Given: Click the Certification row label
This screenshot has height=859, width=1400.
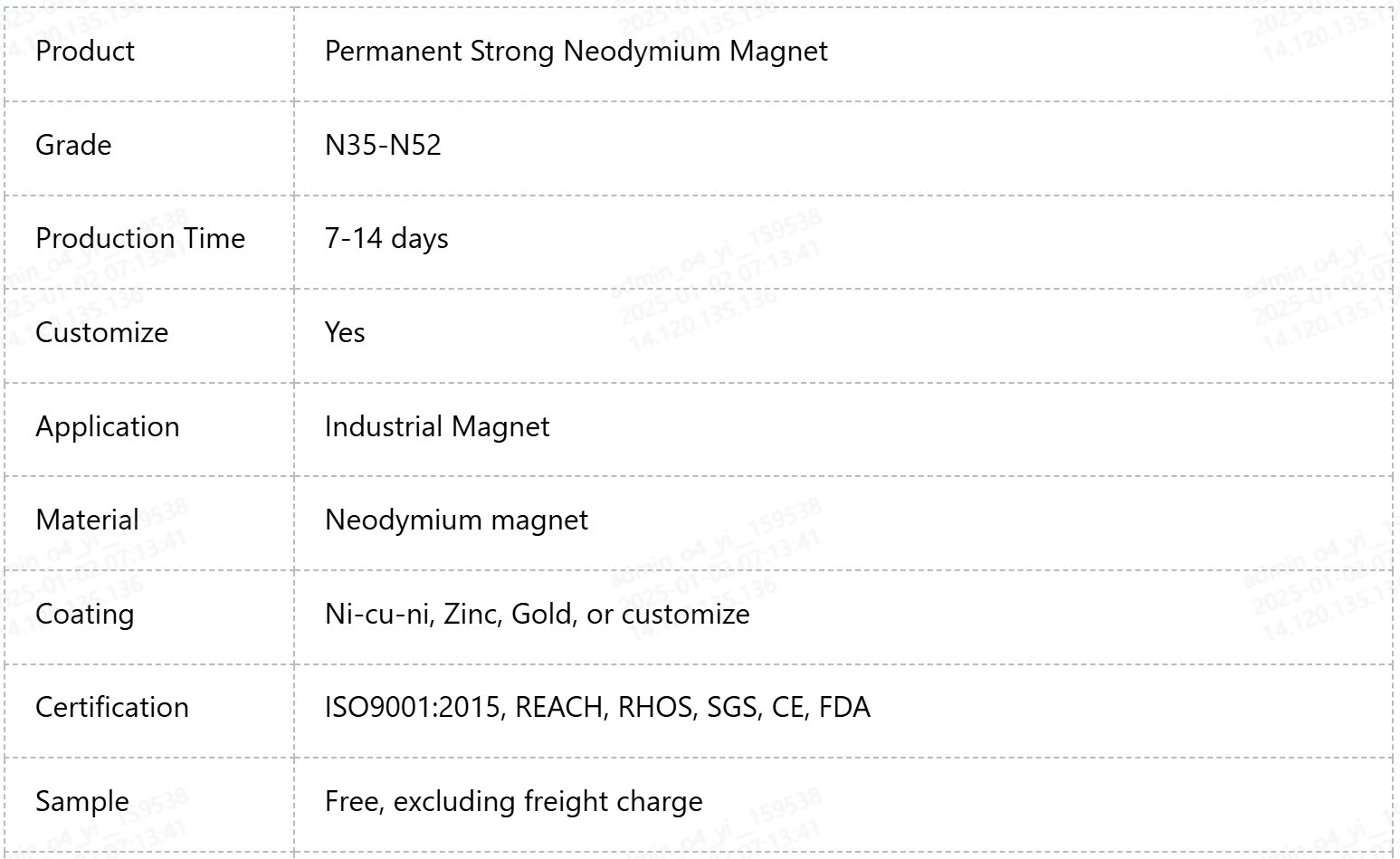Looking at the screenshot, I should [x=112, y=707].
